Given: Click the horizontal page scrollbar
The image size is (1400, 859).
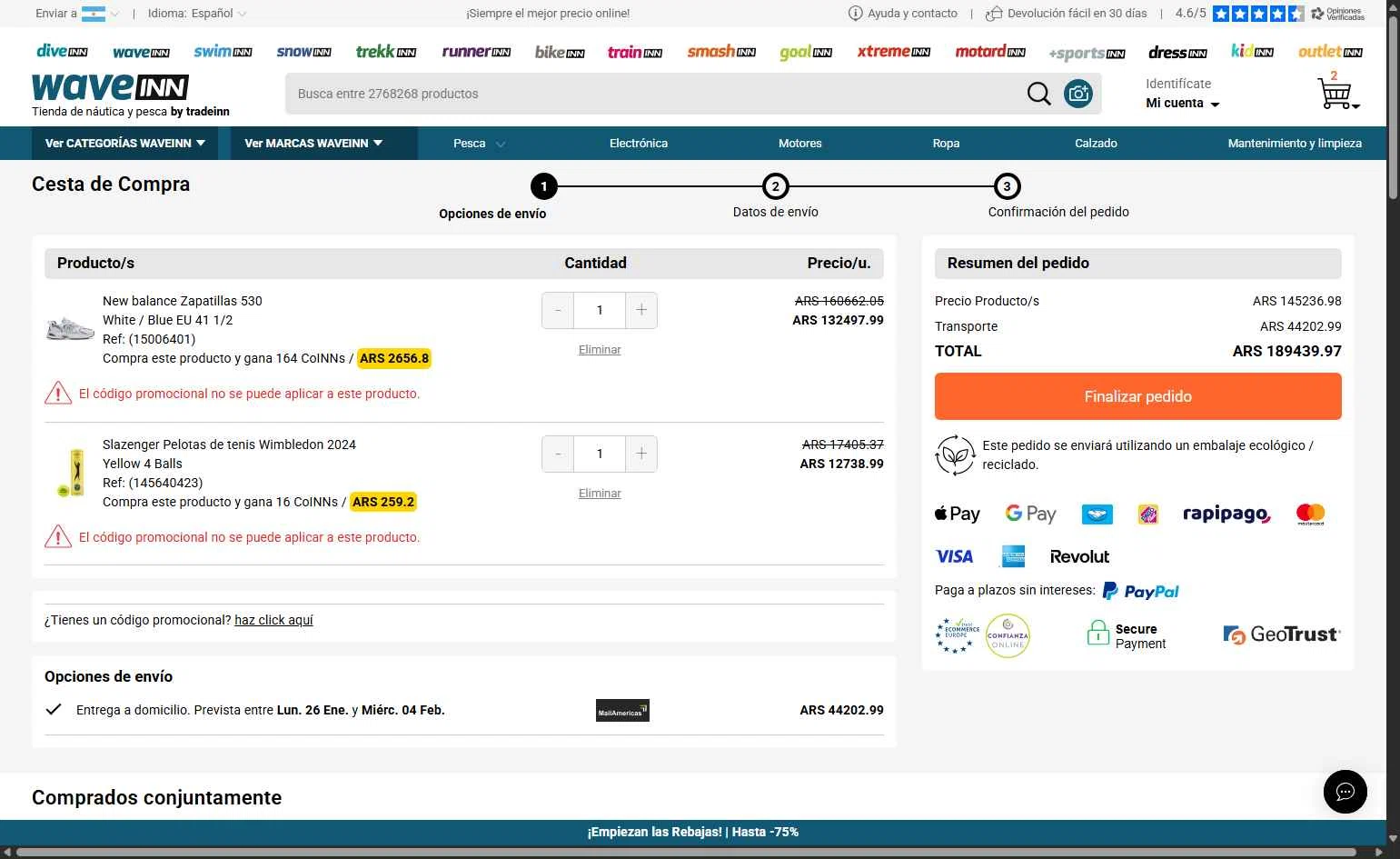Looking at the screenshot, I should click(x=686, y=852).
